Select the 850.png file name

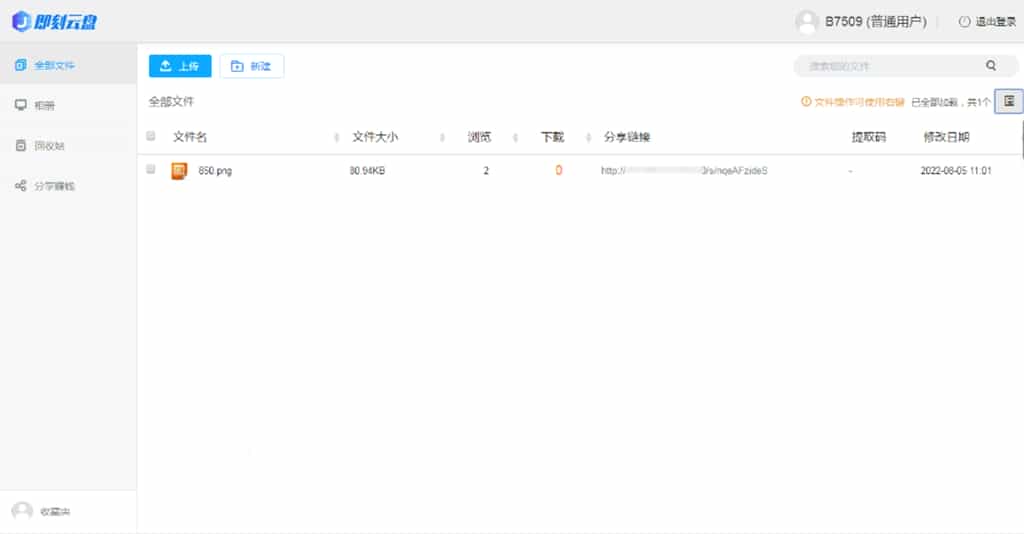[x=215, y=170]
